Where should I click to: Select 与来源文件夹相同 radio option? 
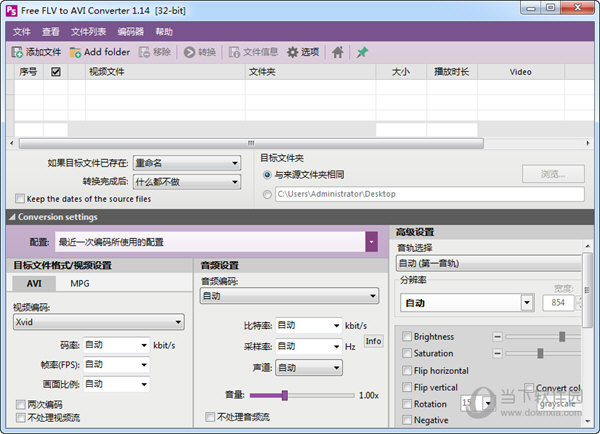tap(267, 175)
